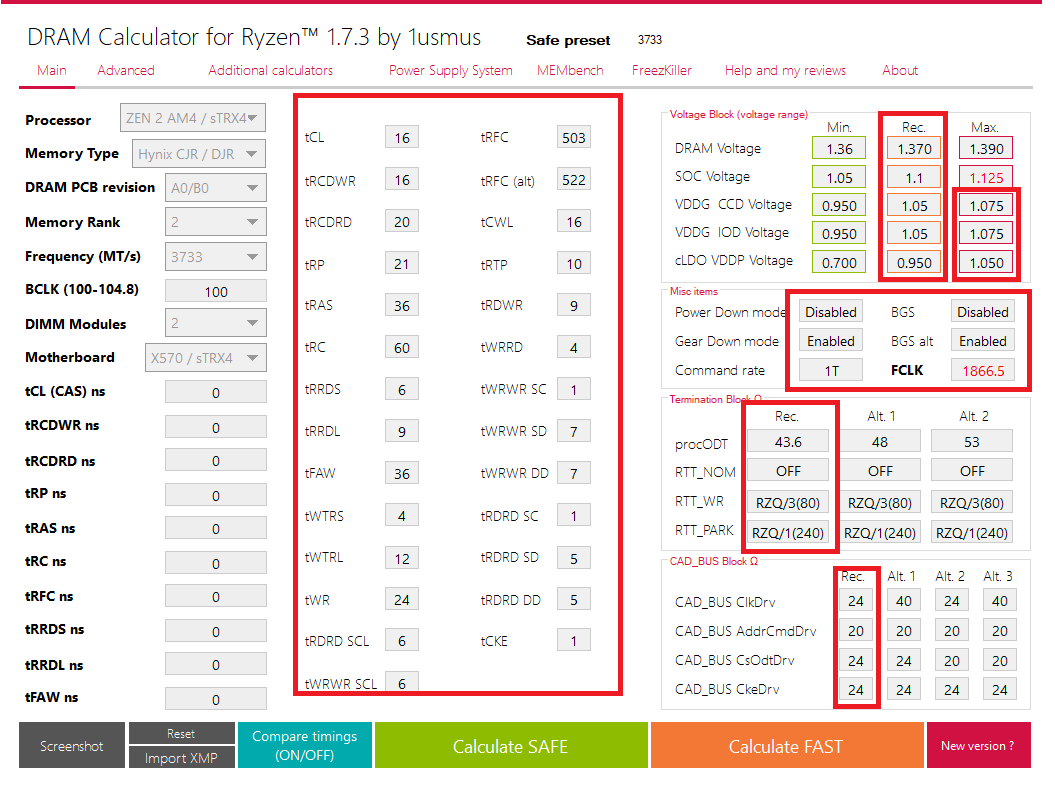1055x788 pixels.
Task: Click the Import XMP button
Action: click(x=182, y=758)
